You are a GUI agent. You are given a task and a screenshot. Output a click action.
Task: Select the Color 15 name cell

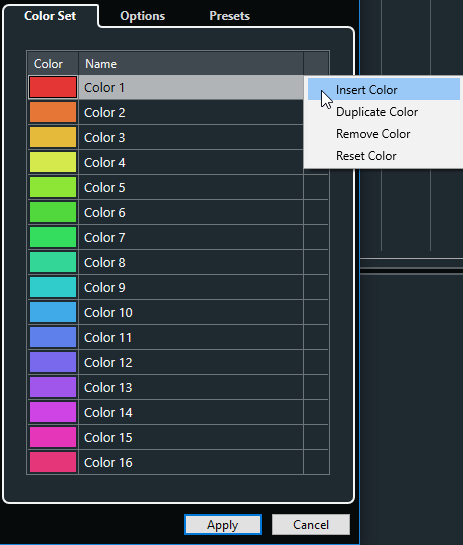(191, 438)
